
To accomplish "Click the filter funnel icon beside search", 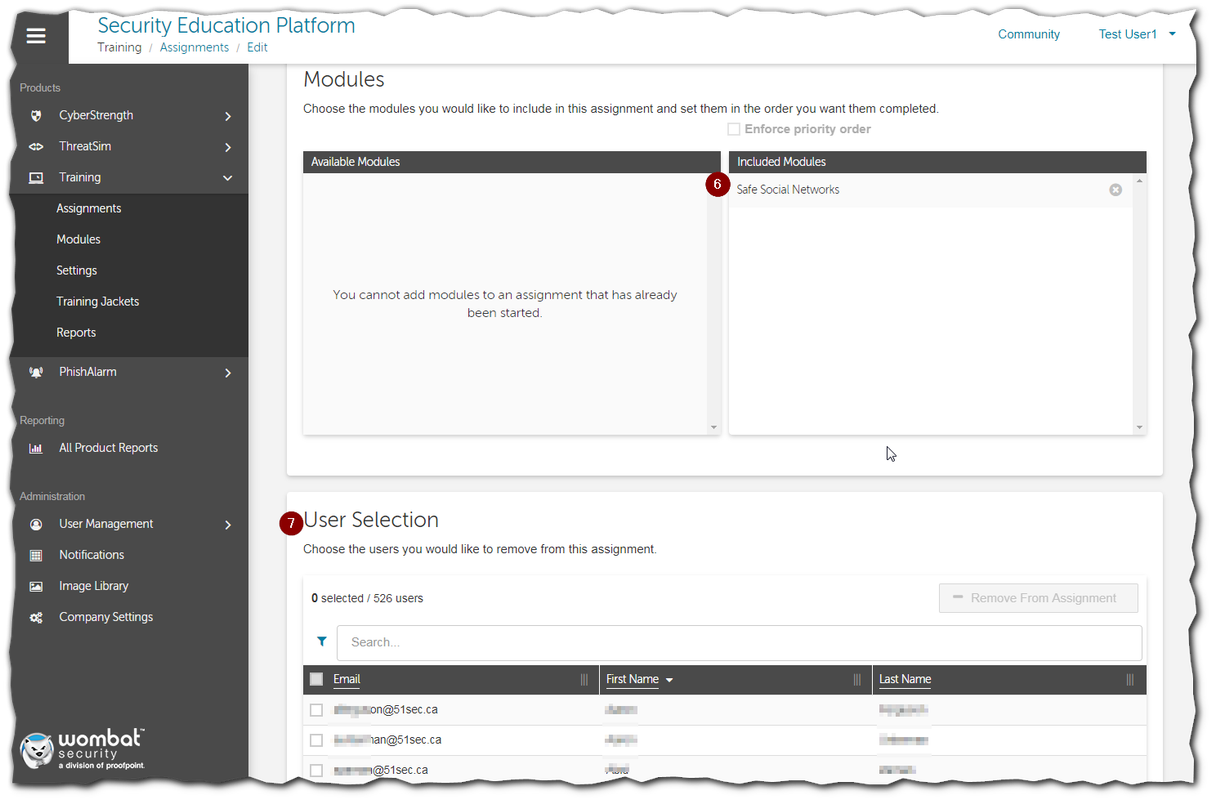I will pos(322,642).
